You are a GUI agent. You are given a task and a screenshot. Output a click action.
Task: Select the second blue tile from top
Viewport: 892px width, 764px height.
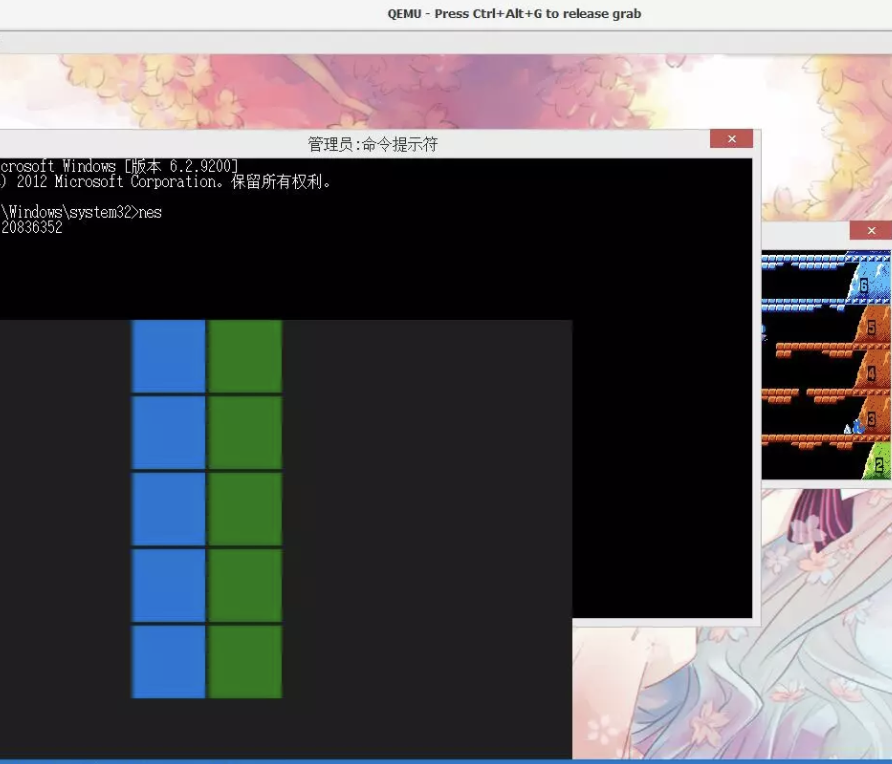click(x=169, y=432)
